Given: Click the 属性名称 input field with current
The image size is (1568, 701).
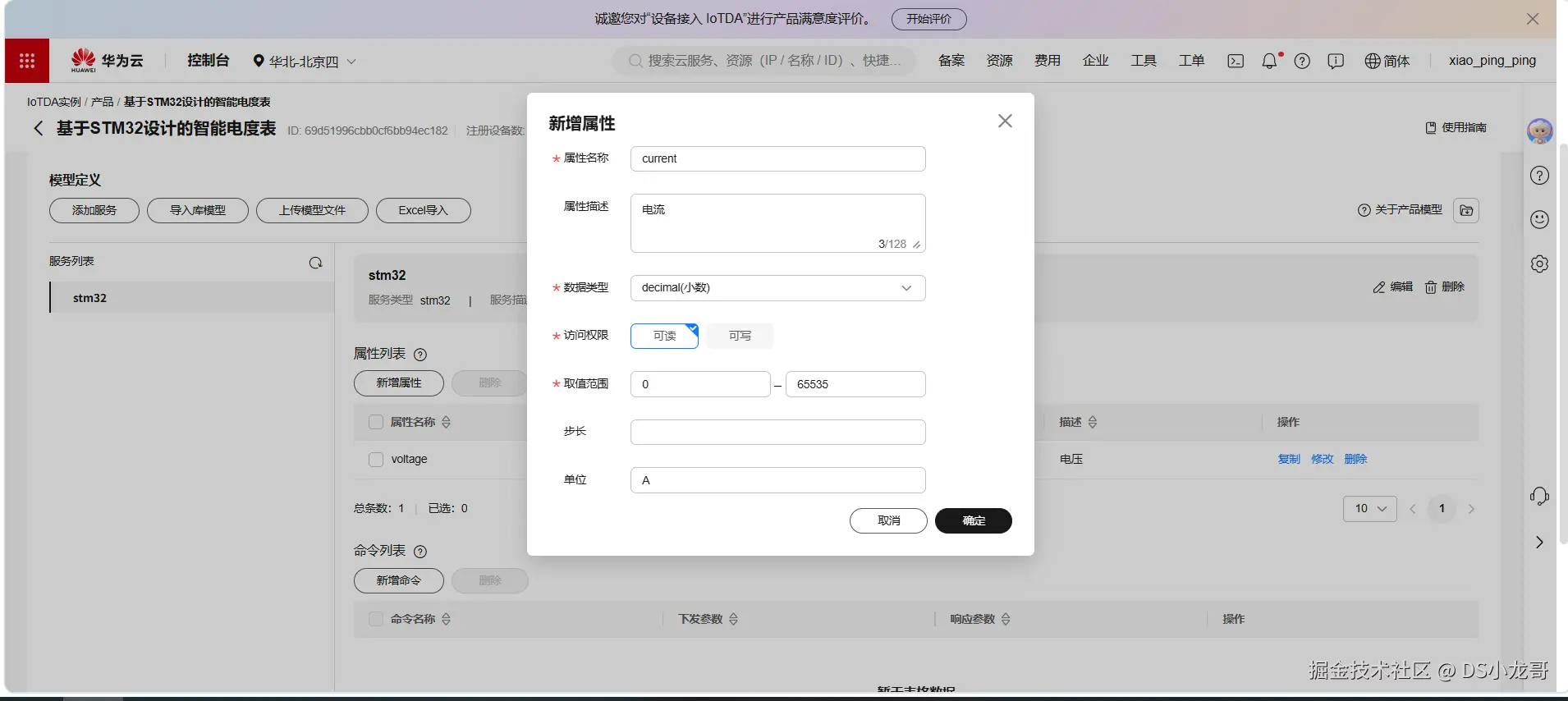Looking at the screenshot, I should (x=777, y=159).
